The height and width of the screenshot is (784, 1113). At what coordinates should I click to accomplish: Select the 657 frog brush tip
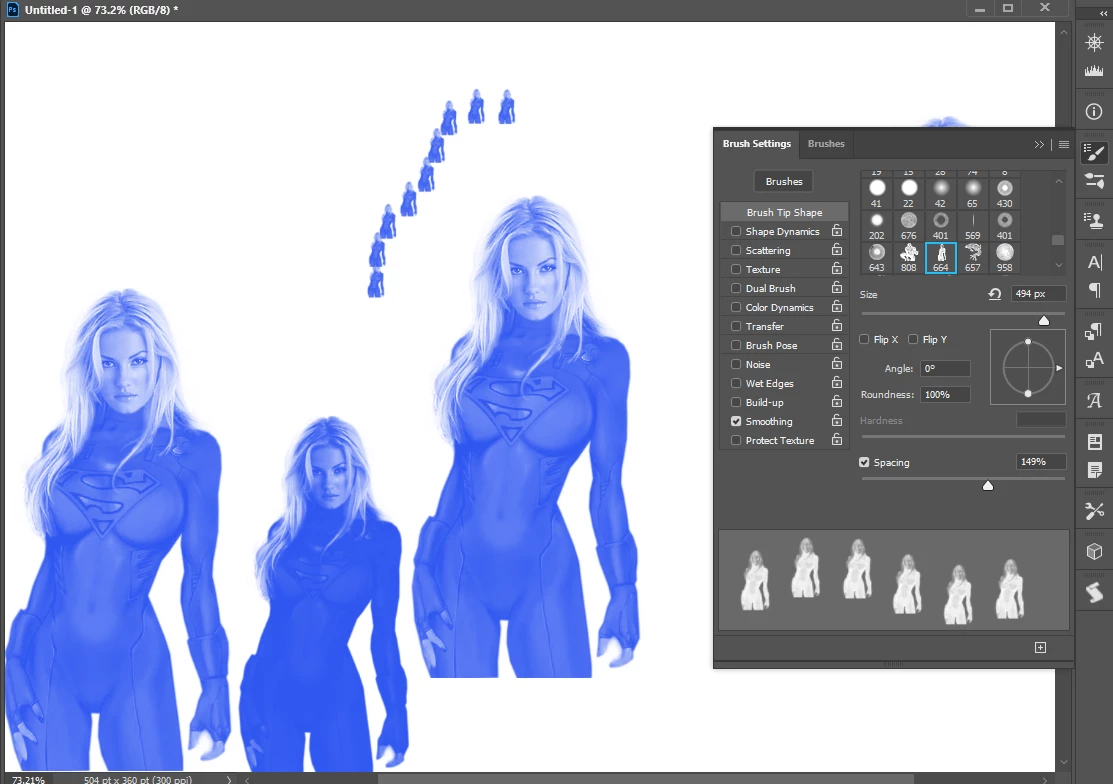point(972,258)
